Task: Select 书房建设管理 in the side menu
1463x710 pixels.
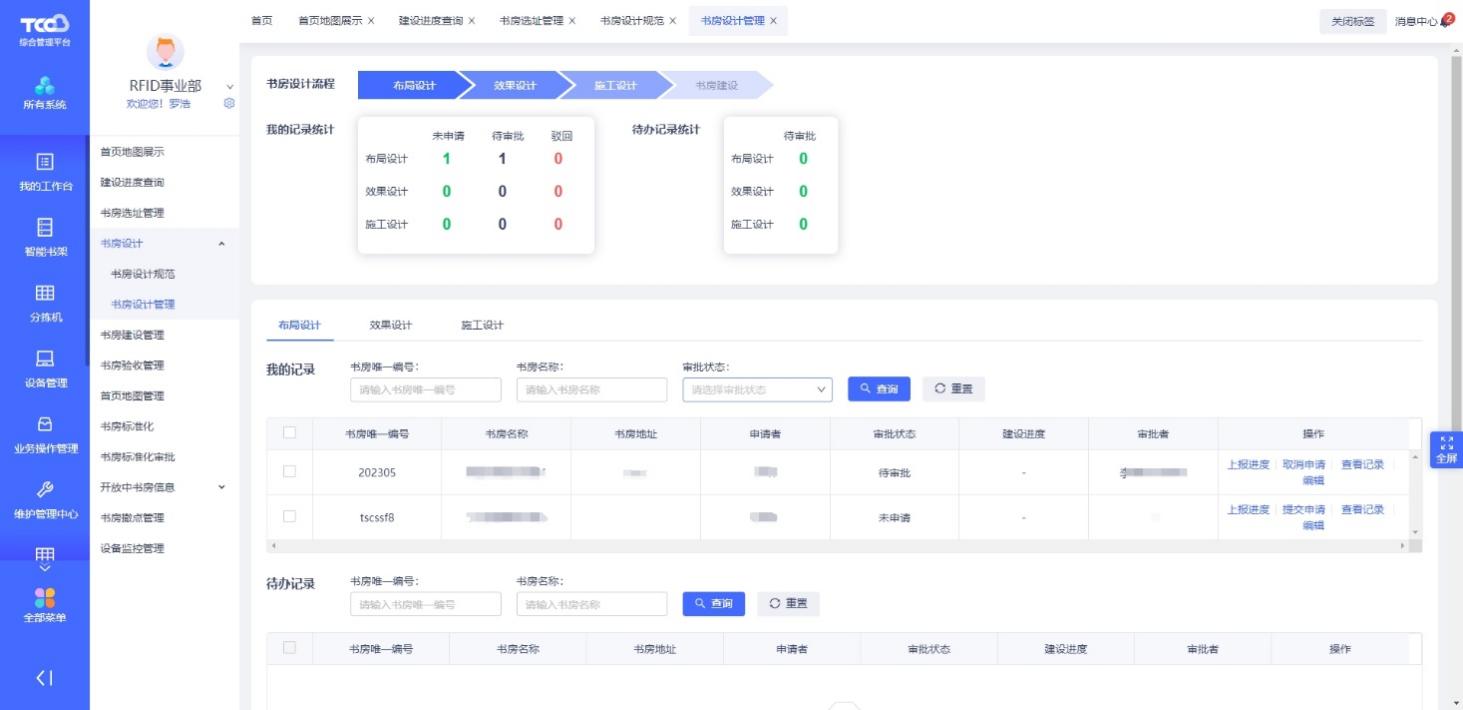Action: click(x=132, y=335)
